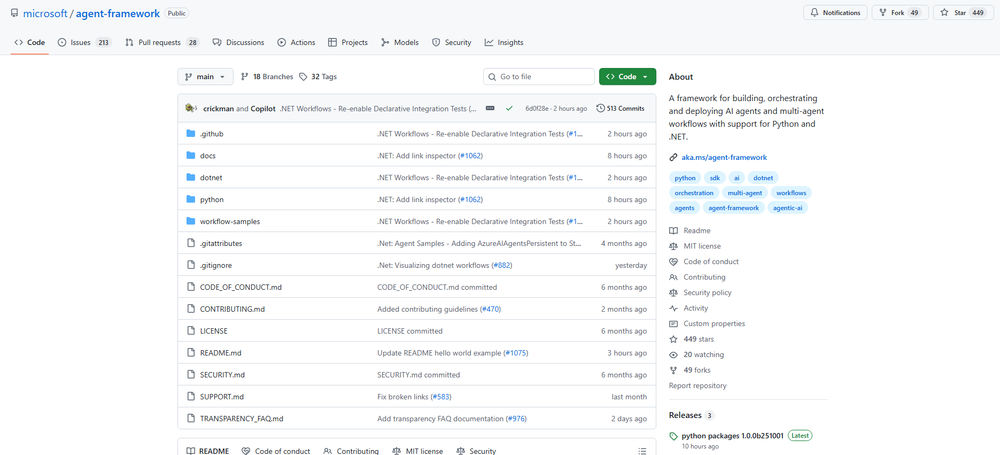Click the link icon beside aka.ms/agent-framework
The height and width of the screenshot is (455, 1000).
pyautogui.click(x=673, y=157)
